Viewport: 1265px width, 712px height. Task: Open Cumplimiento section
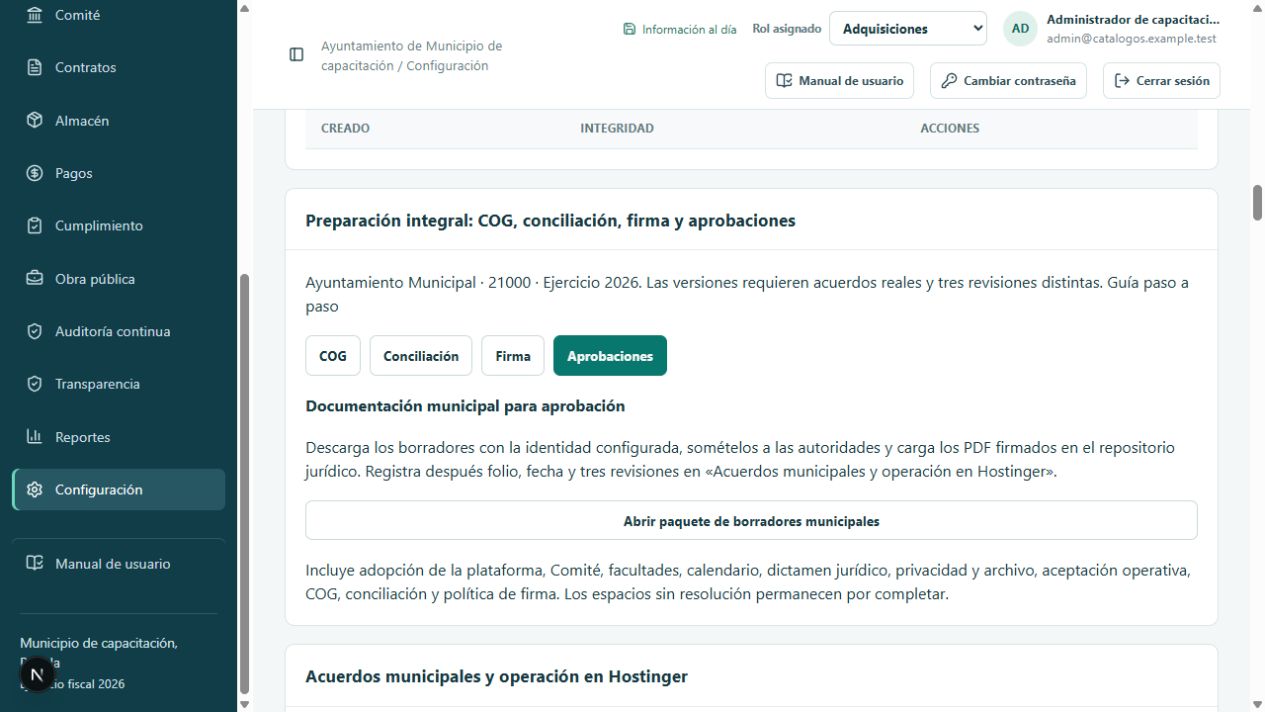(118, 226)
